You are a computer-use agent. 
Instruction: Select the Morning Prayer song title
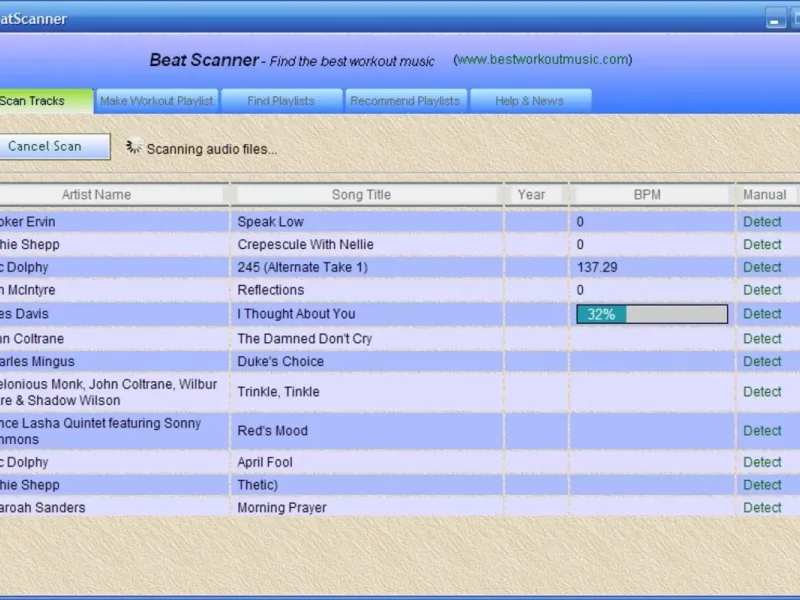tap(282, 508)
